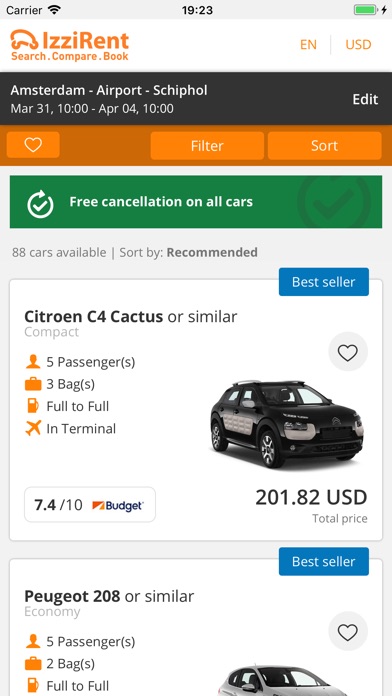Screen dimensions: 392x696
Task: Edit the Amsterdam Schiphol search
Action: [365, 99]
